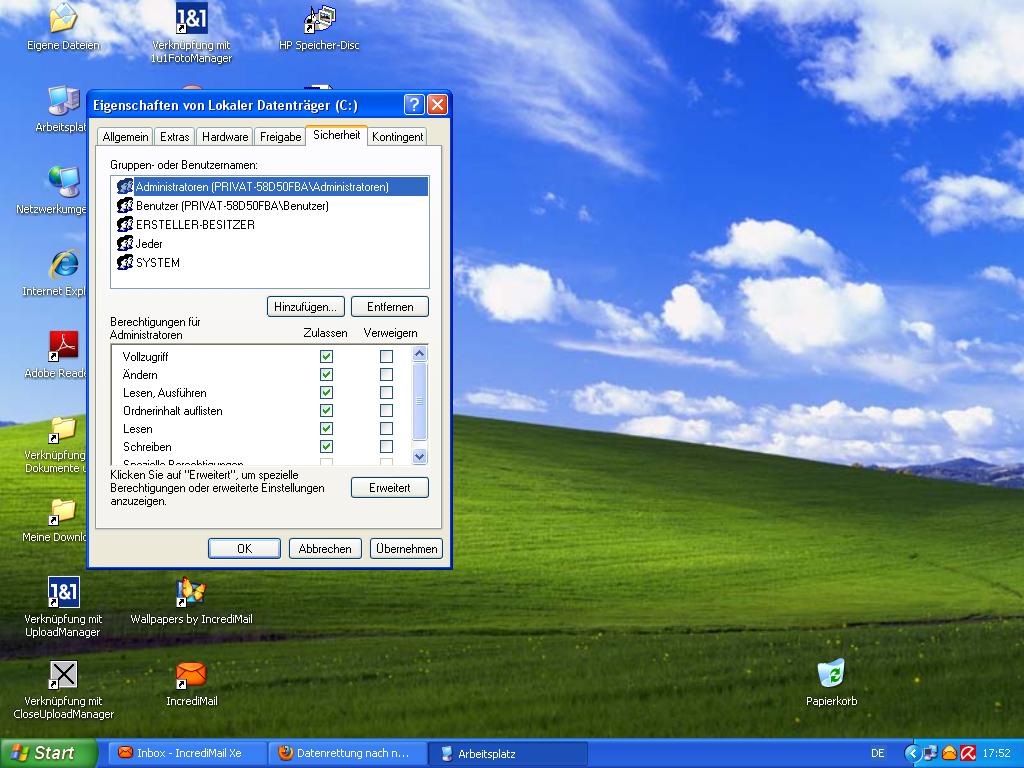Toggle Lesen, Ausführen Verweigern checkbox

point(387,392)
